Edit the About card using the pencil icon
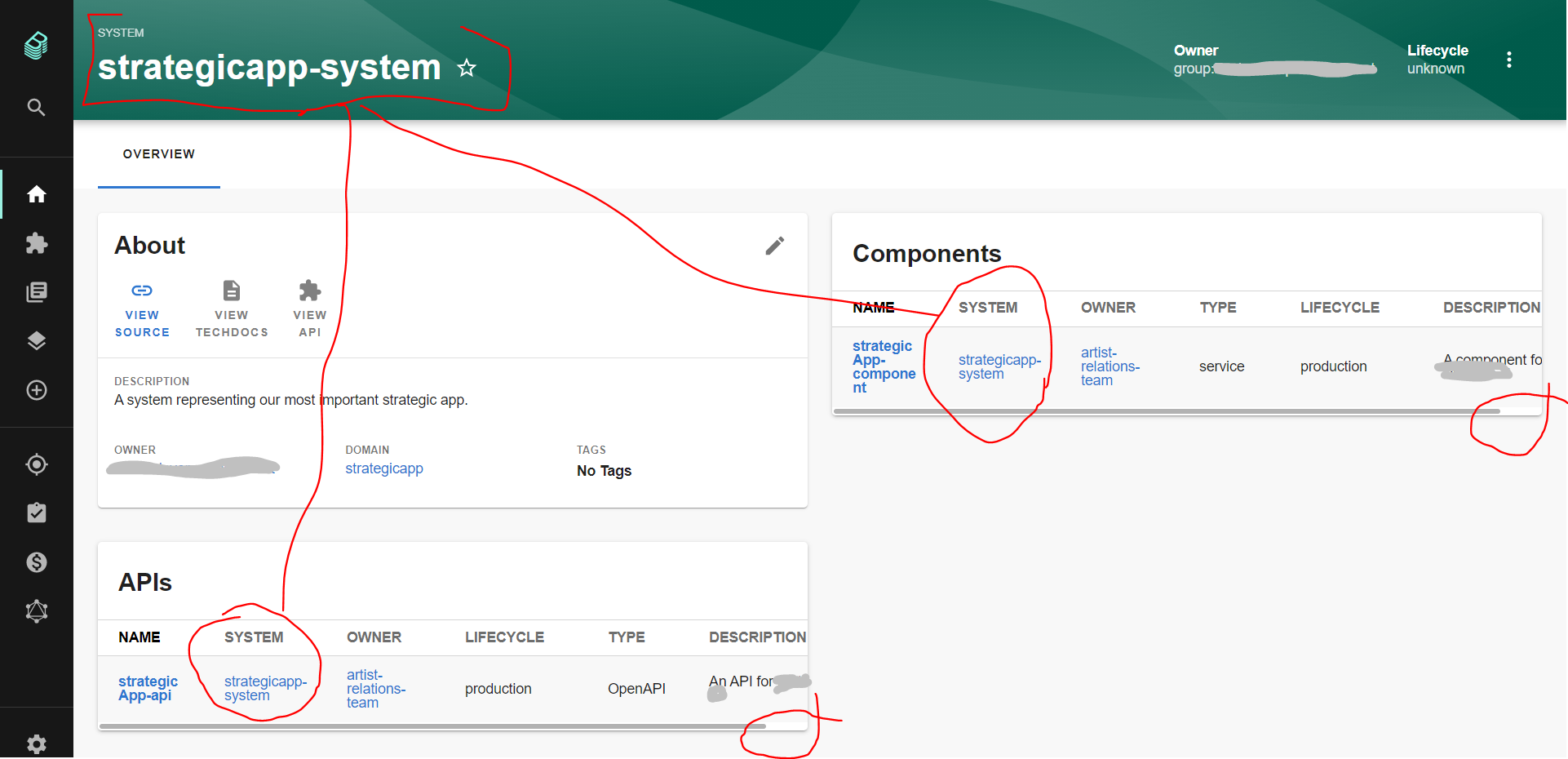Viewport: 1568px width, 759px height. click(x=775, y=245)
